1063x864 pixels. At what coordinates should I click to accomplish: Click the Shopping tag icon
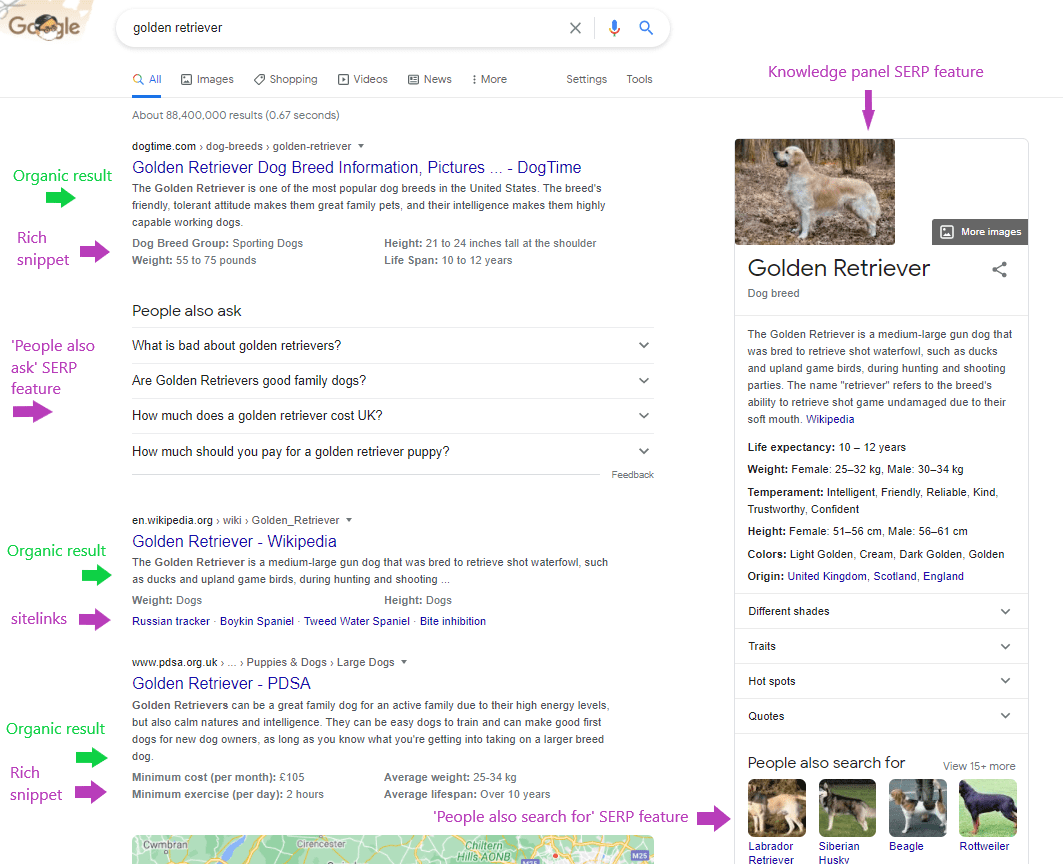(x=258, y=78)
